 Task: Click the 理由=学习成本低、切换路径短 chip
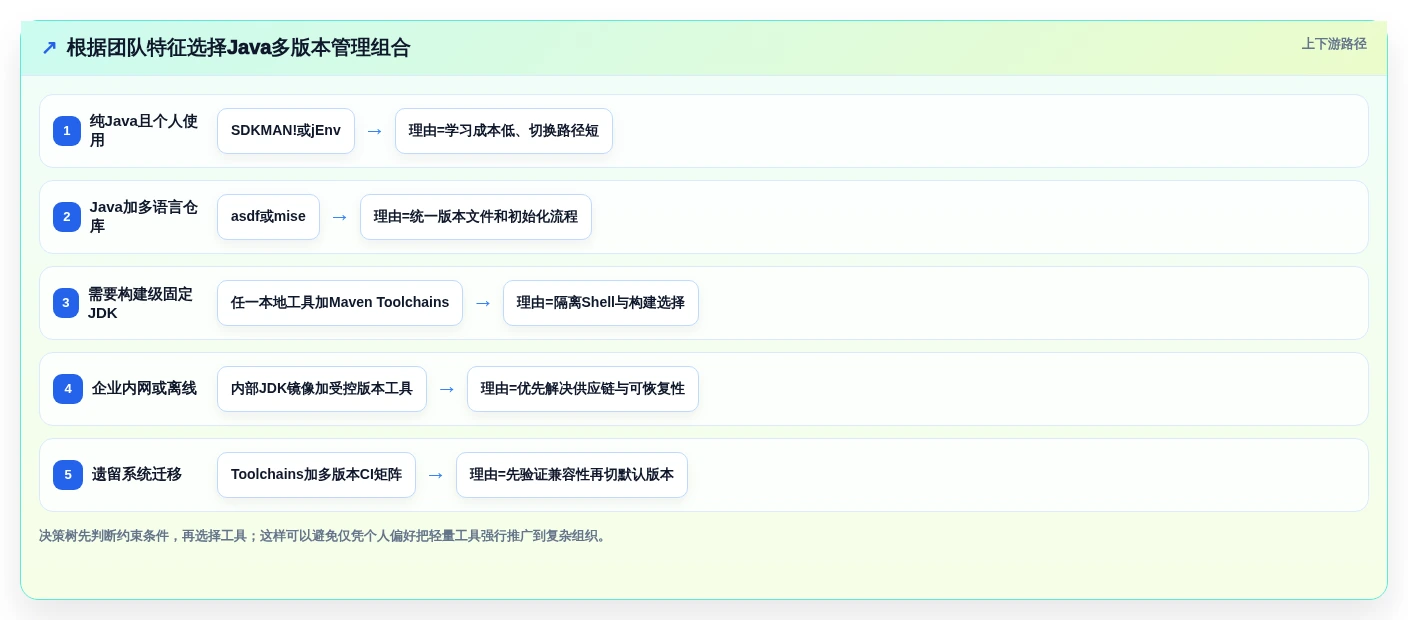(x=504, y=131)
